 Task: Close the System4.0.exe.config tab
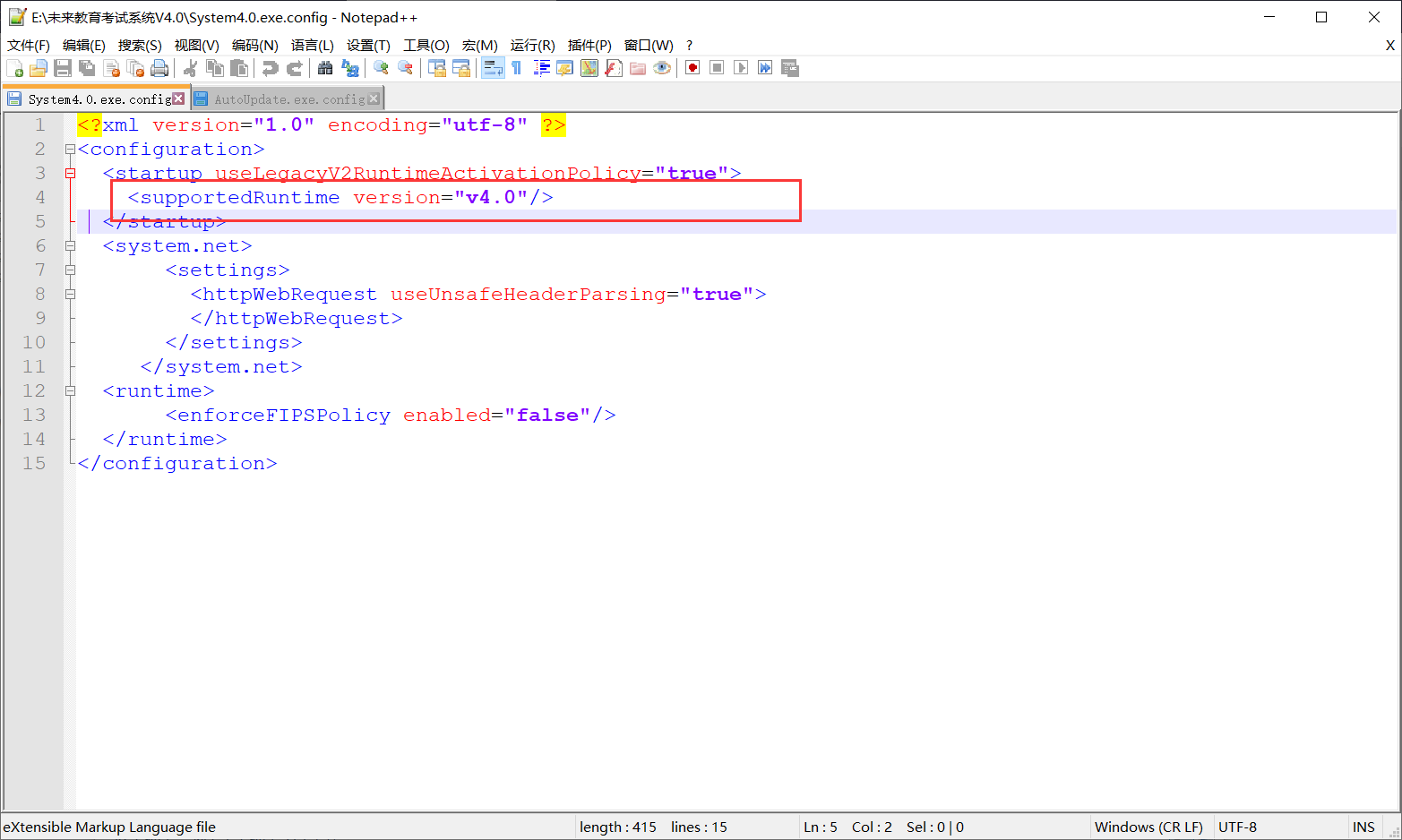(x=178, y=99)
